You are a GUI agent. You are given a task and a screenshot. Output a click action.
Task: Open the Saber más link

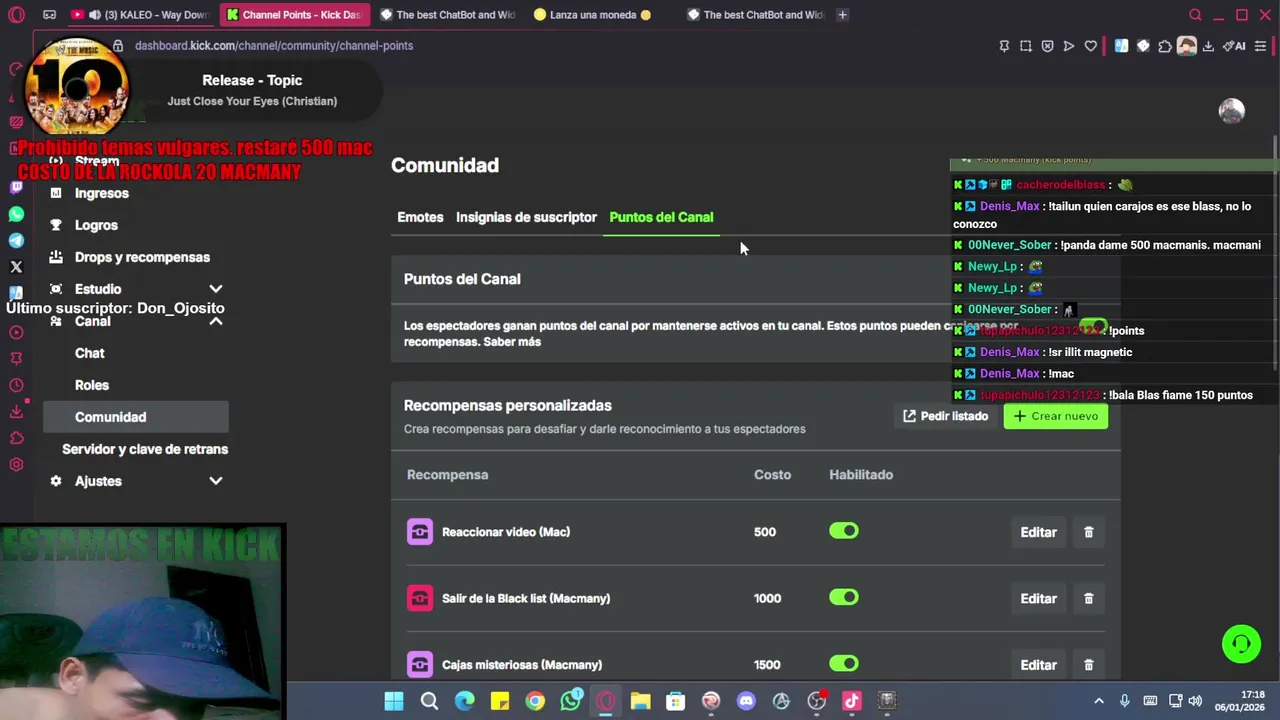click(x=512, y=342)
